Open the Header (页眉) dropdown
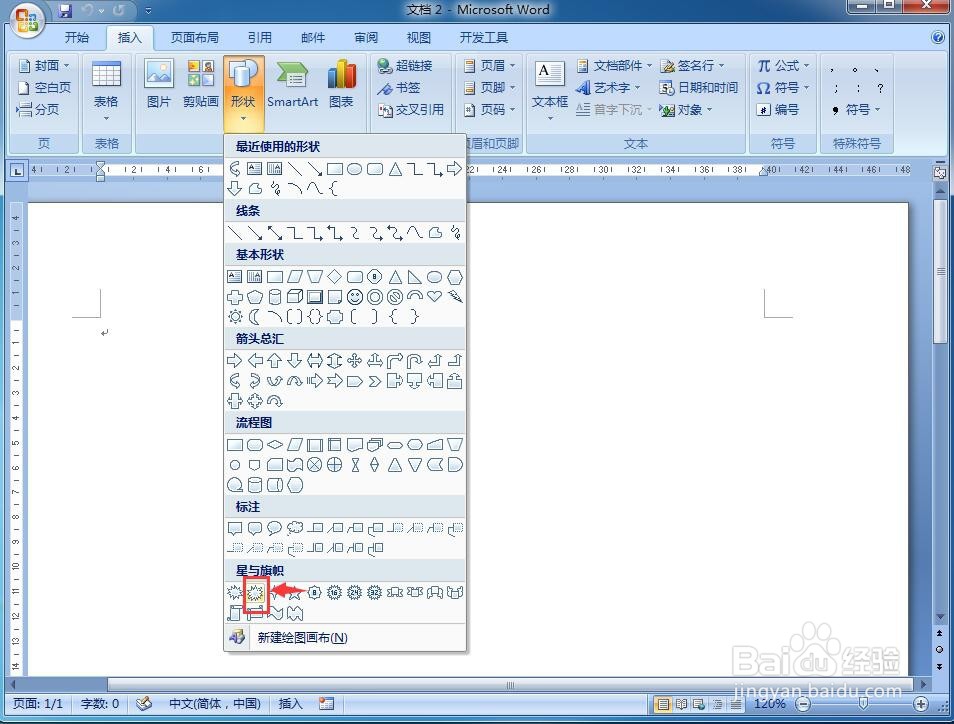The image size is (954, 724). pyautogui.click(x=490, y=65)
